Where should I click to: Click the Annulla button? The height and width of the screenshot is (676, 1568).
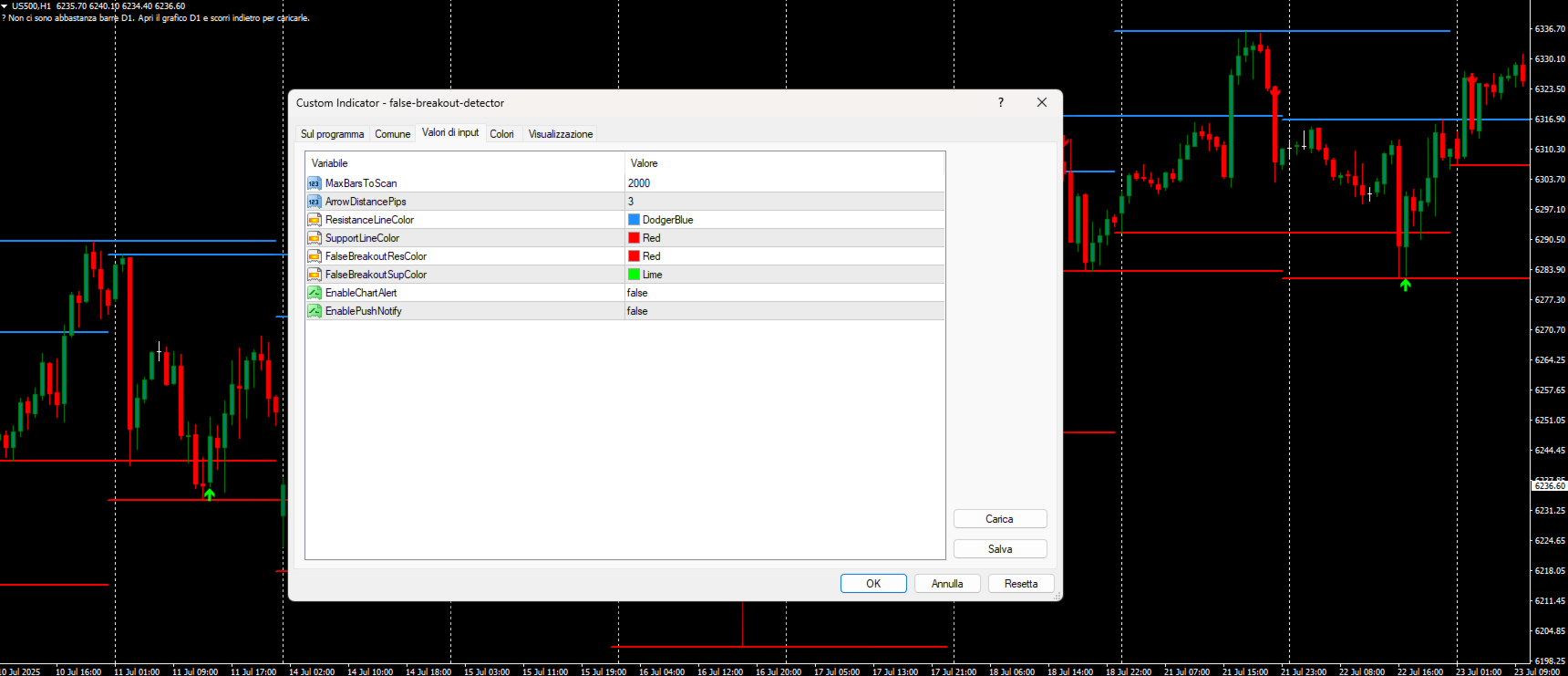[947, 584]
